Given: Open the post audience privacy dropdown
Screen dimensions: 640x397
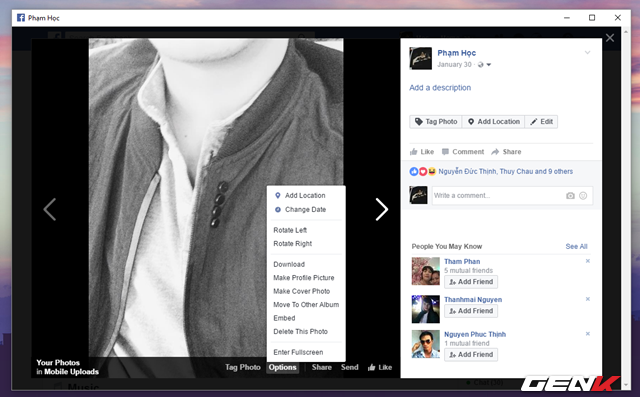Looking at the screenshot, I should 484,64.
